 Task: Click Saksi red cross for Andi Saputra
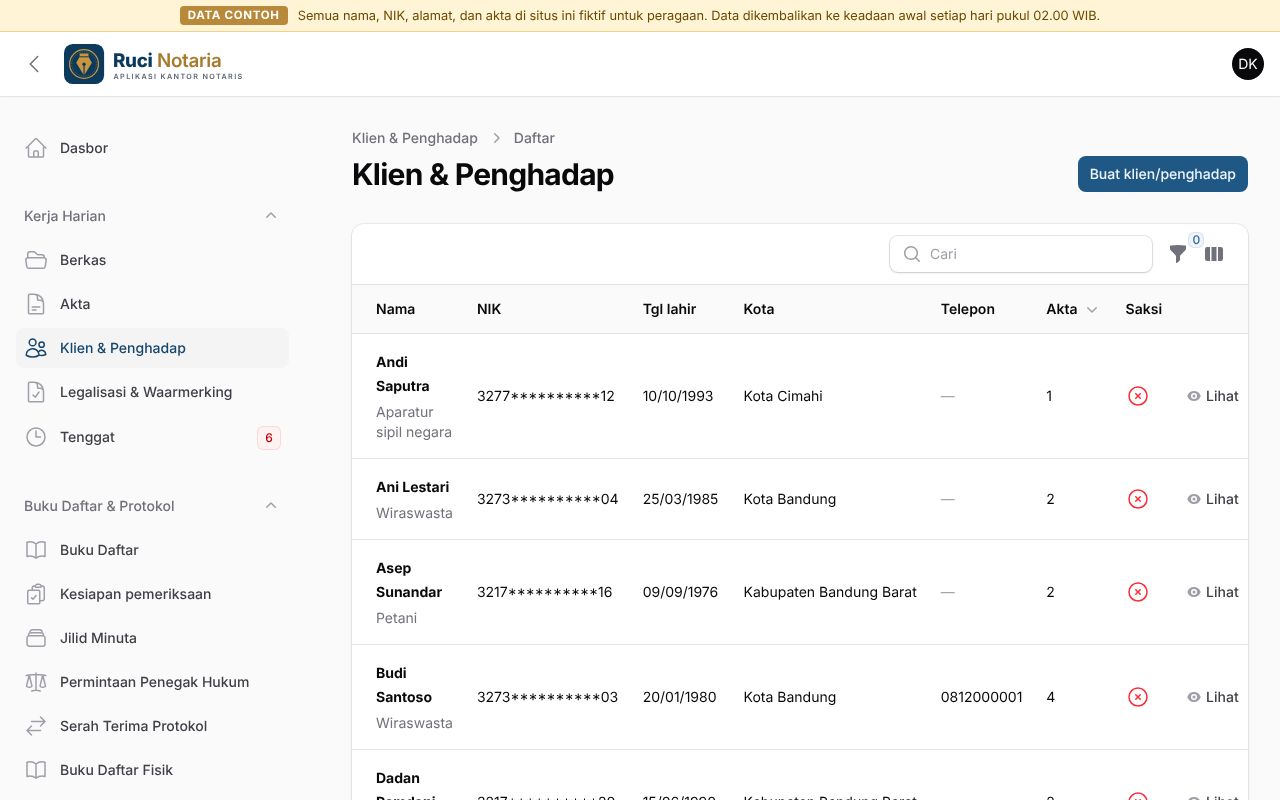pyautogui.click(x=1138, y=396)
